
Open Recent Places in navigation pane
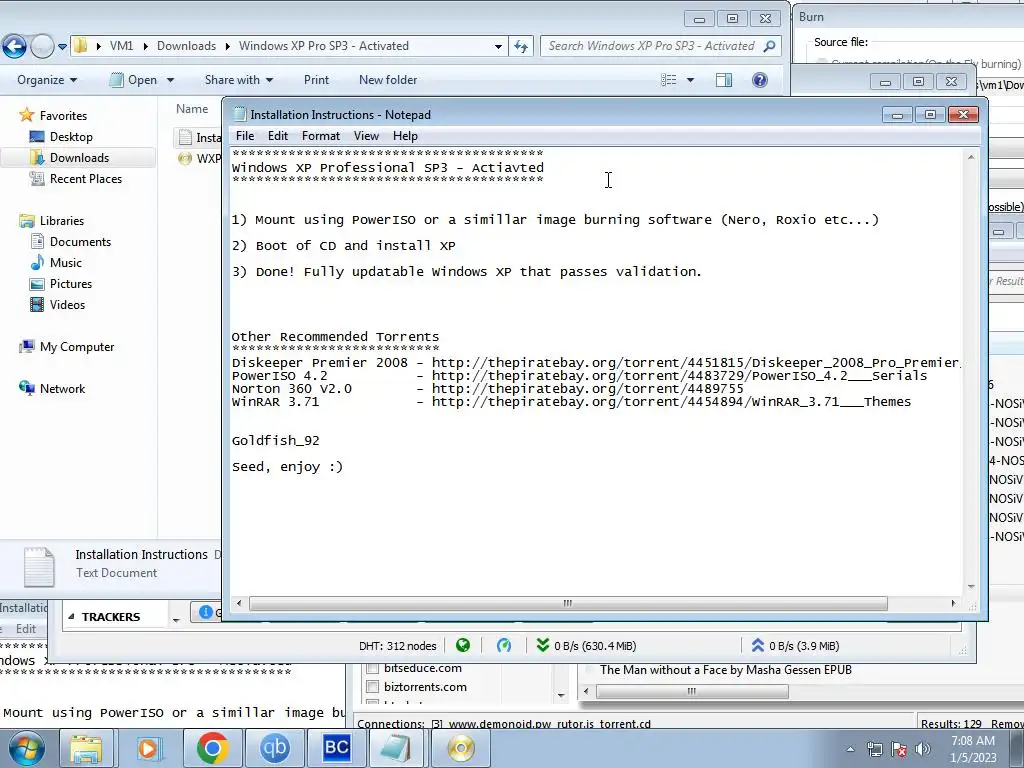tap(86, 178)
